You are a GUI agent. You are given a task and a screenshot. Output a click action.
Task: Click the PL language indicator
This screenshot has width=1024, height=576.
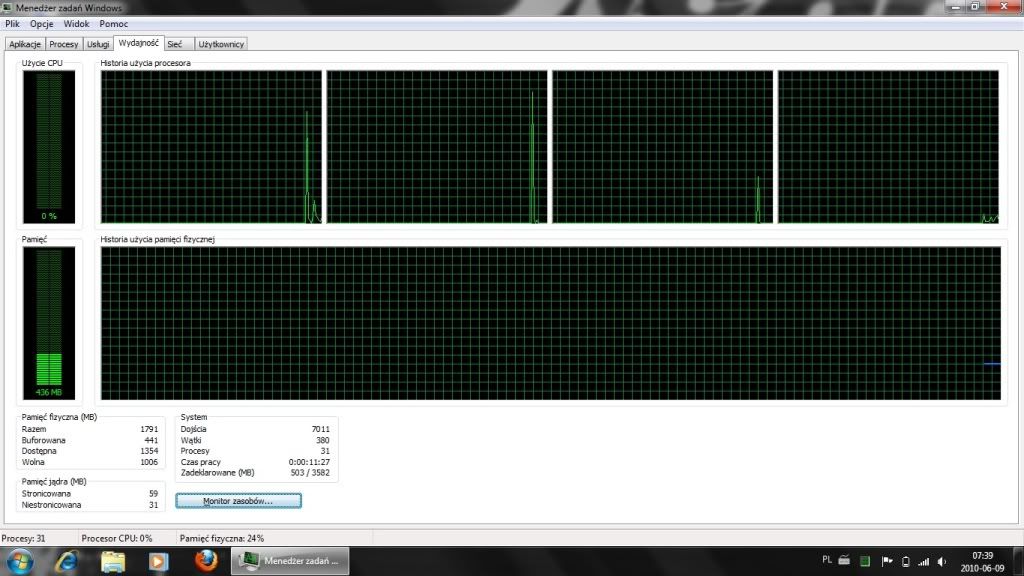point(827,560)
